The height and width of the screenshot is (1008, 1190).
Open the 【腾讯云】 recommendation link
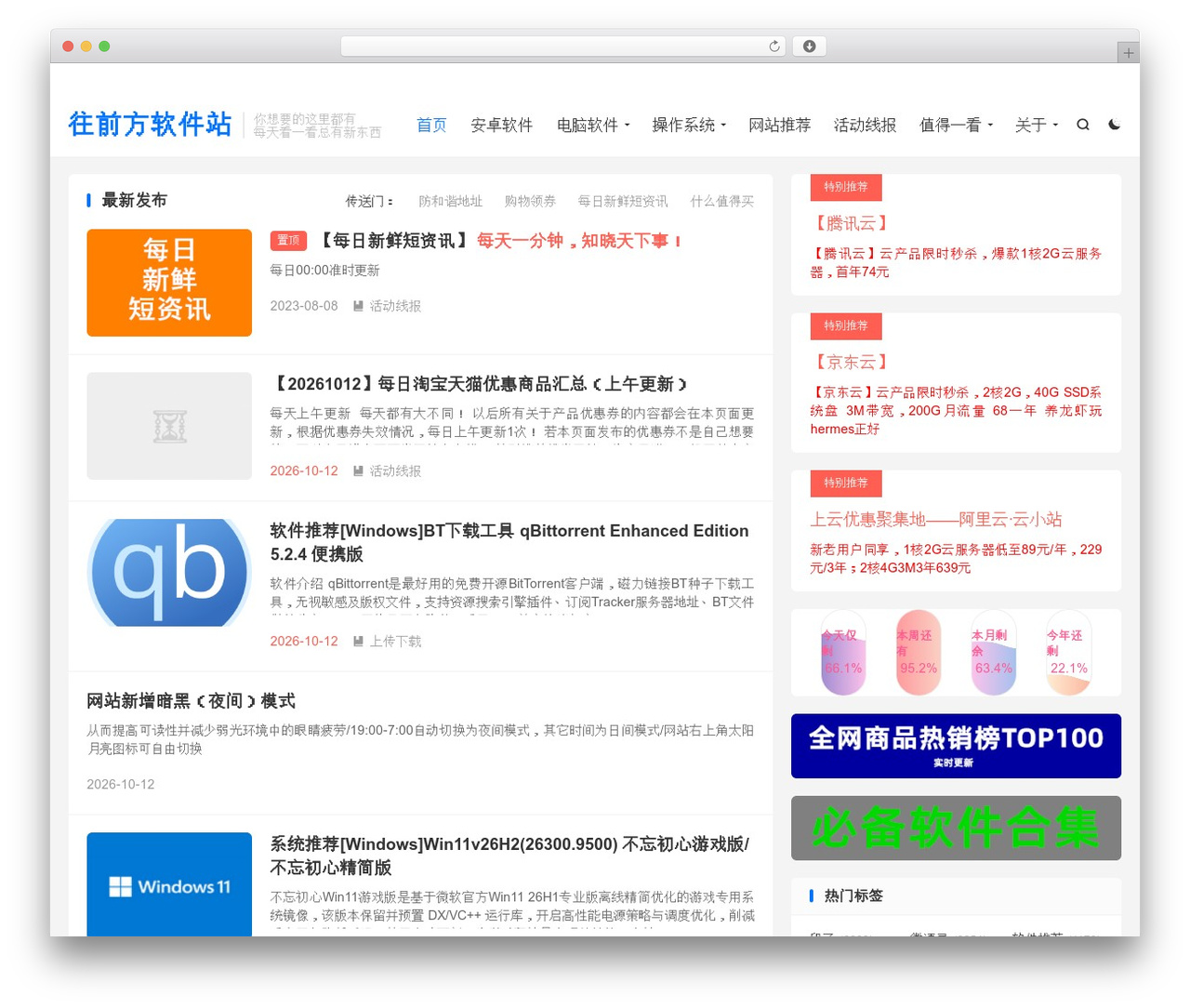tap(850, 223)
